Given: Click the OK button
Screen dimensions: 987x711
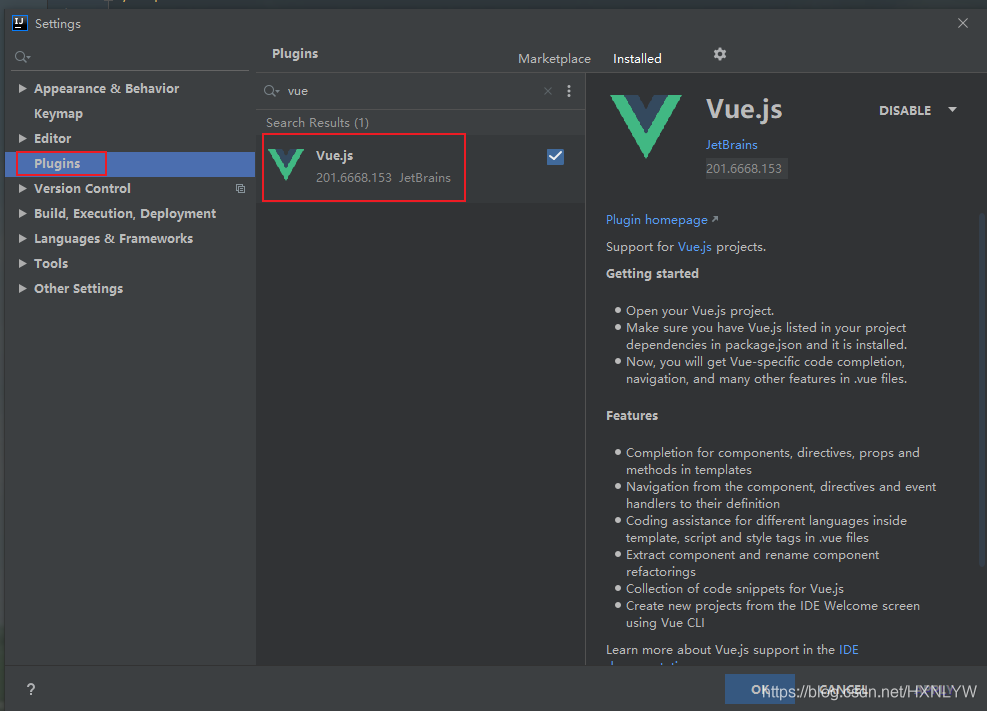Looking at the screenshot, I should click(759, 690).
